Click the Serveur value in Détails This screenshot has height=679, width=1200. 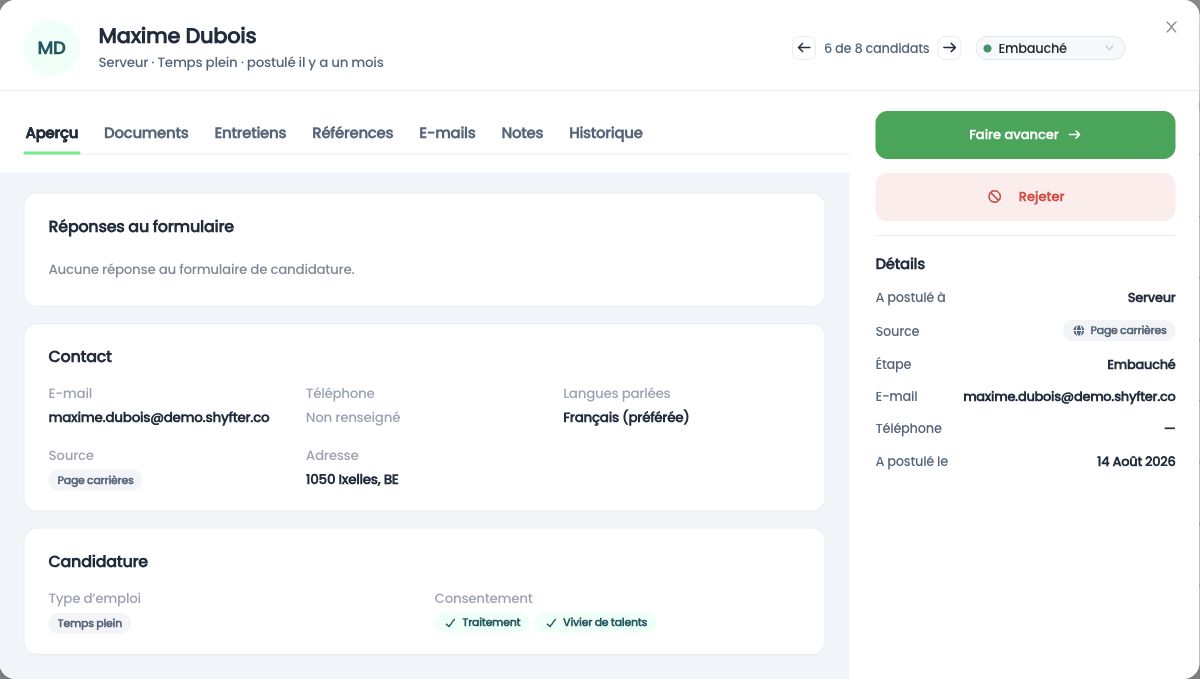(1151, 297)
